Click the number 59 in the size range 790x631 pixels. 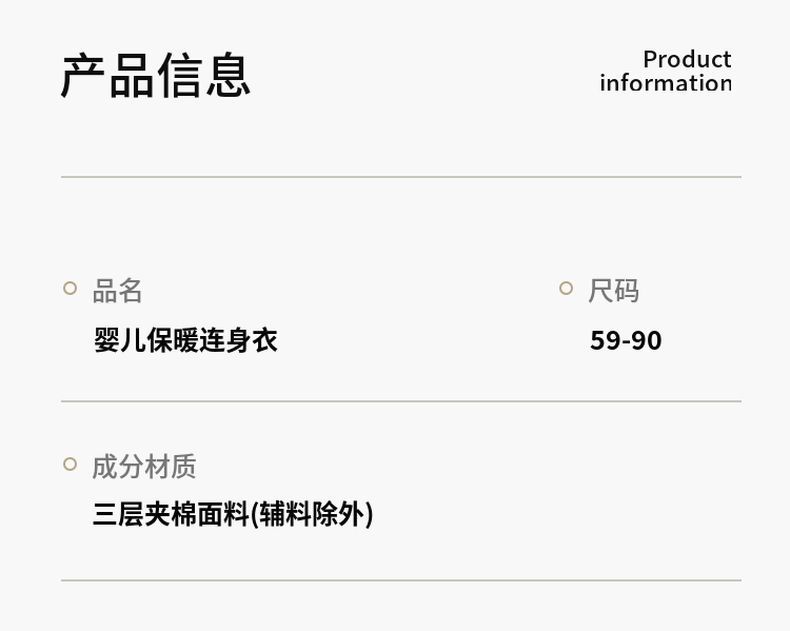click(604, 341)
